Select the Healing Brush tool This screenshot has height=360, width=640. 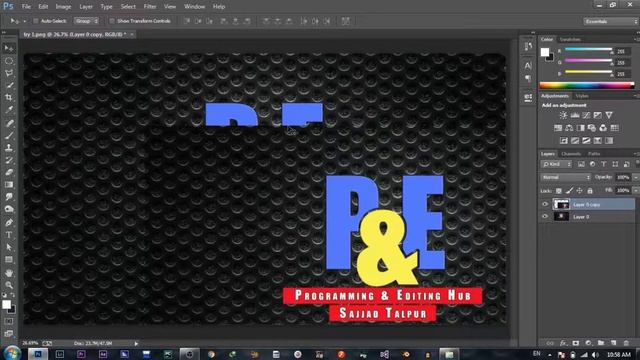(x=9, y=123)
